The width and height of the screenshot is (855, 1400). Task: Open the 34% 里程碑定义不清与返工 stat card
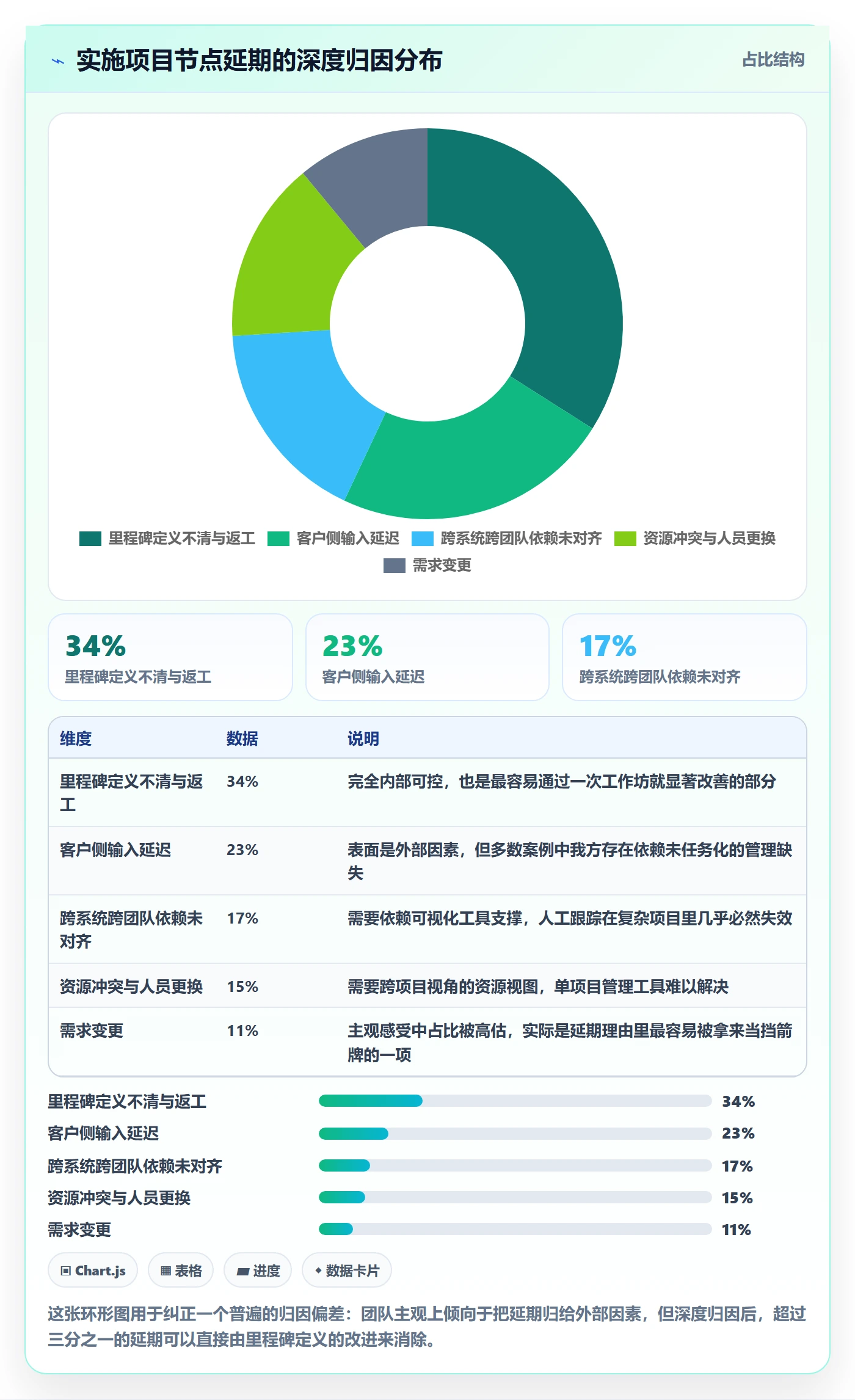pyautogui.click(x=170, y=657)
